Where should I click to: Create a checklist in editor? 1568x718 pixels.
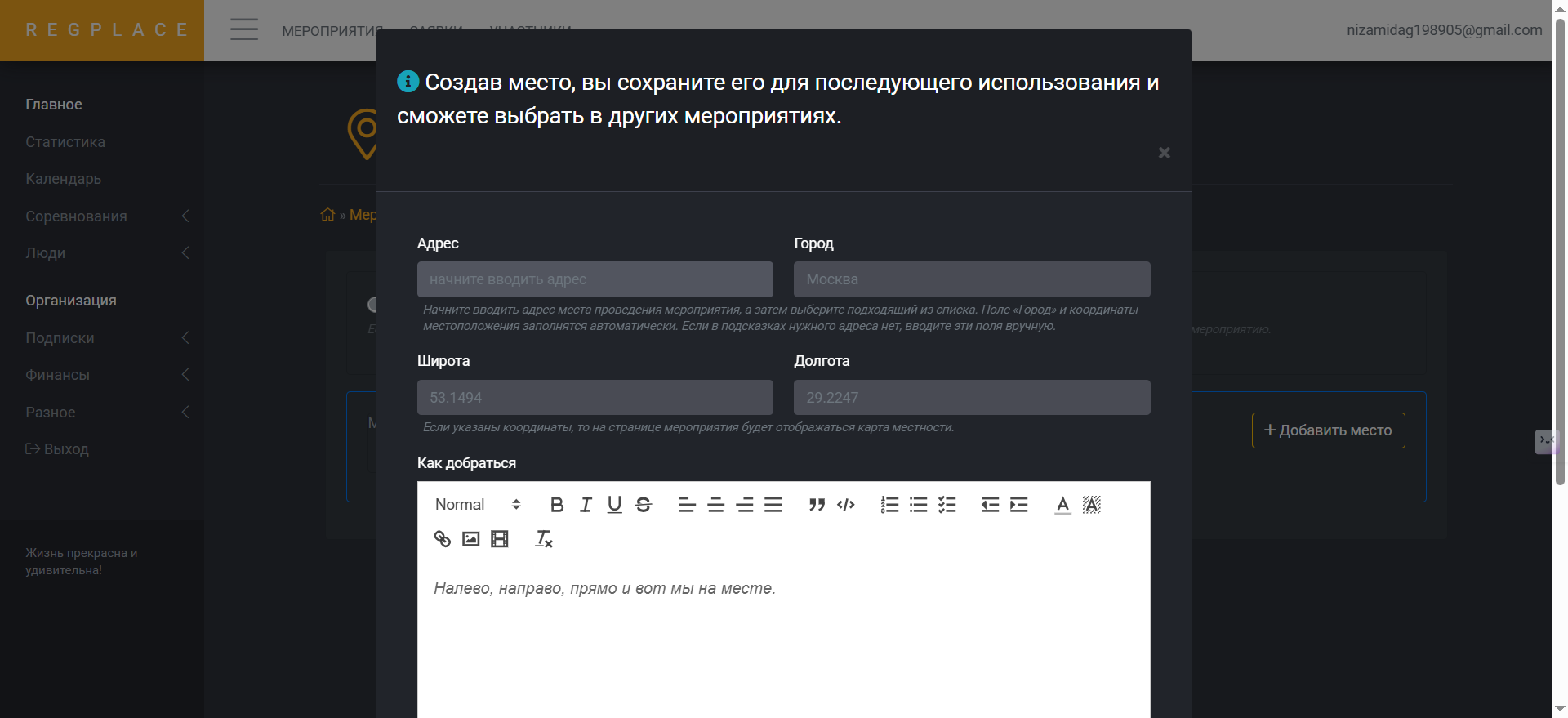click(x=947, y=505)
